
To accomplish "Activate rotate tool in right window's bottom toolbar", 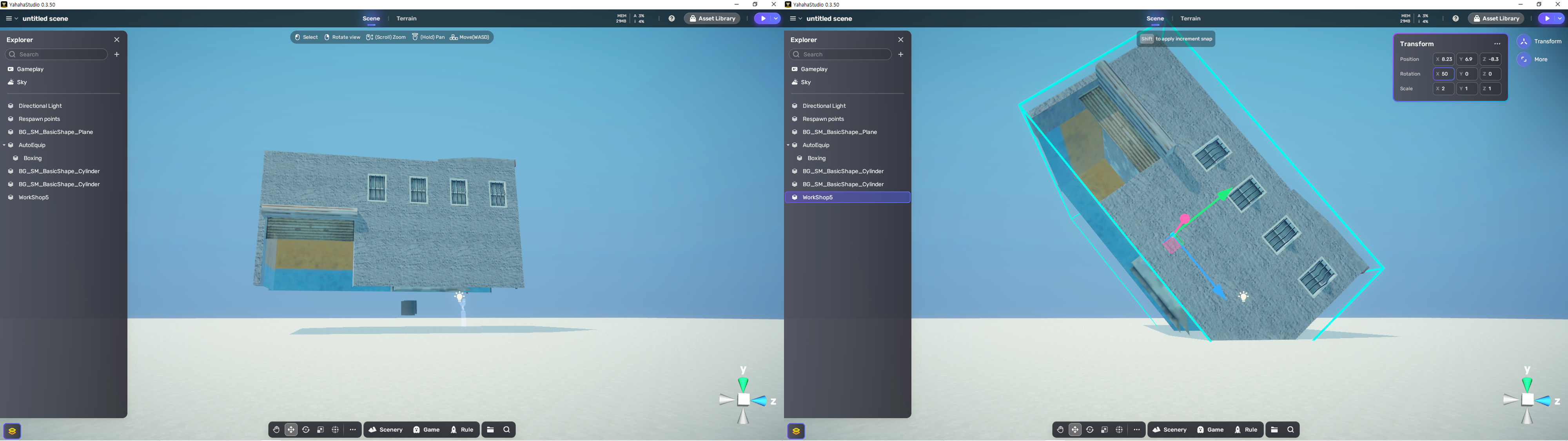I will tap(1090, 430).
